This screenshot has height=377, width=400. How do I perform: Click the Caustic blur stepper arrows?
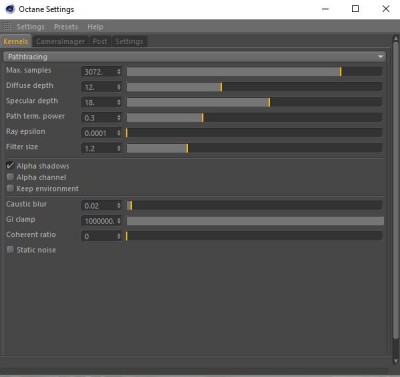119,206
